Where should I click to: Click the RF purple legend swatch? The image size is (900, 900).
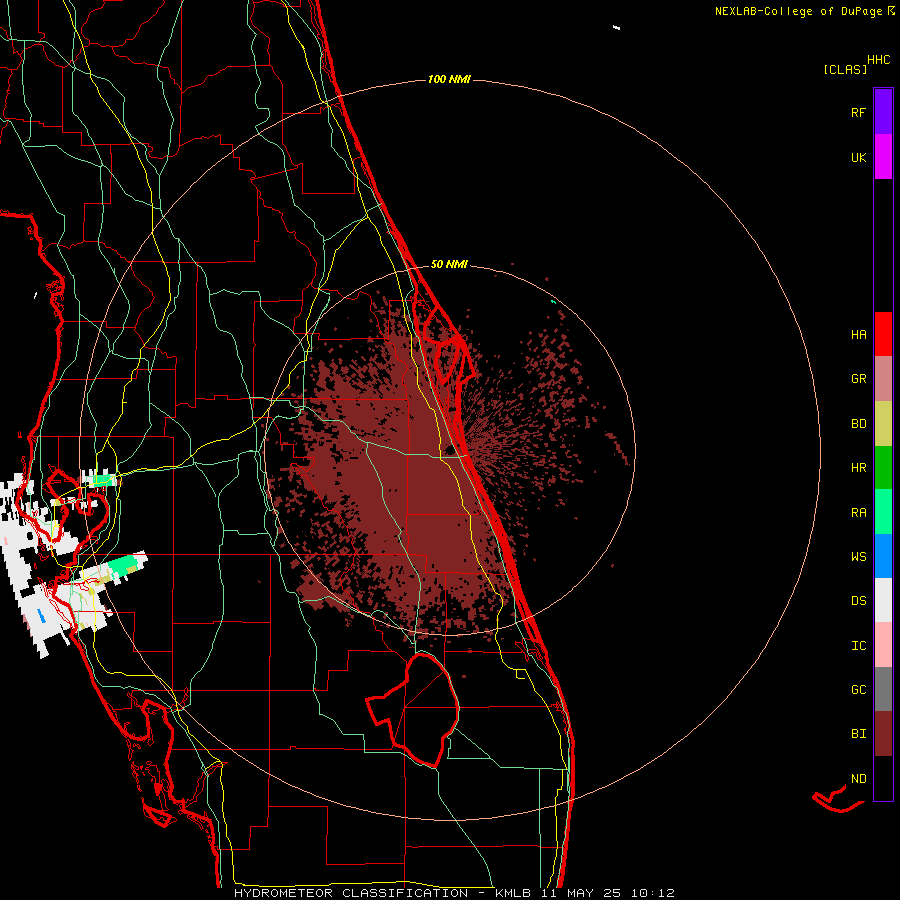tap(883, 112)
